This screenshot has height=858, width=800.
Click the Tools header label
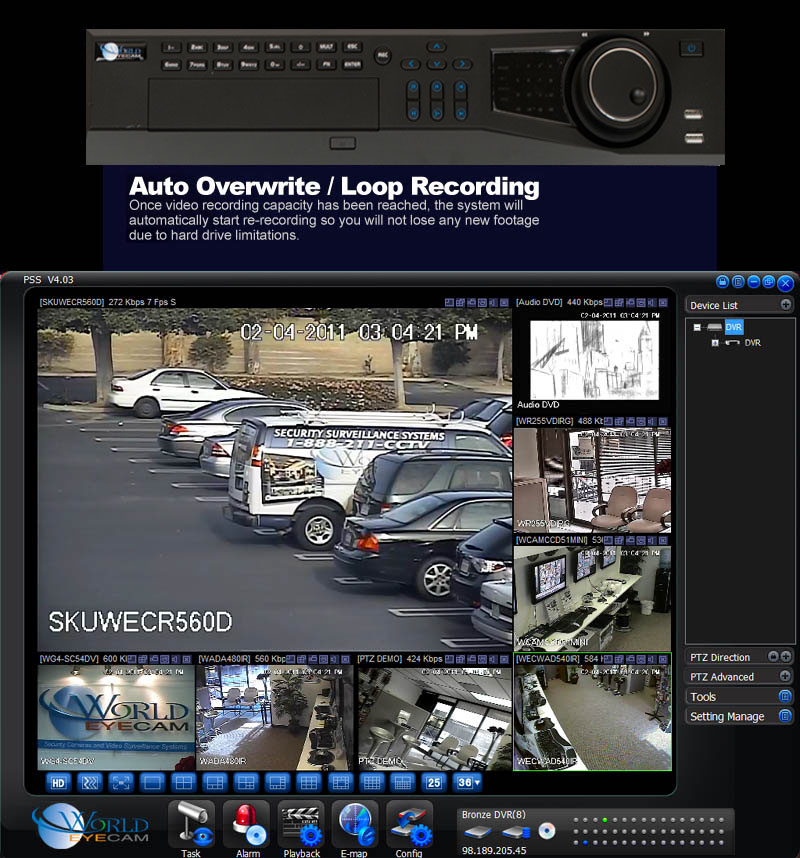click(703, 697)
